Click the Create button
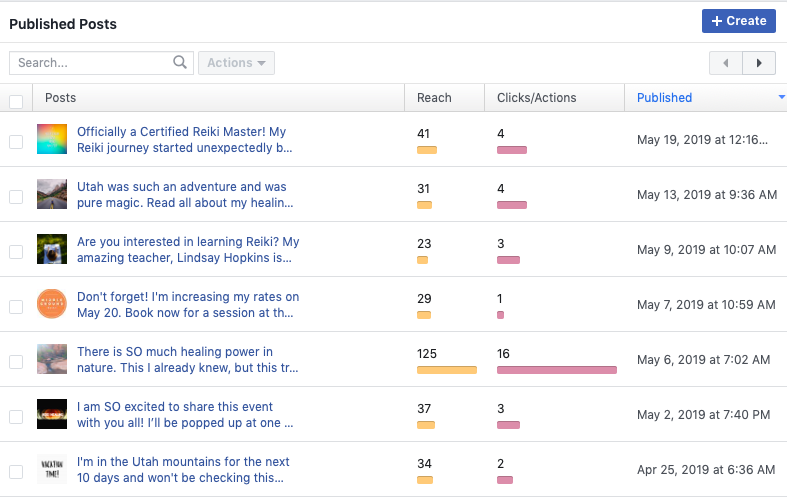Image resolution: width=787 pixels, height=497 pixels. pyautogui.click(x=738, y=21)
